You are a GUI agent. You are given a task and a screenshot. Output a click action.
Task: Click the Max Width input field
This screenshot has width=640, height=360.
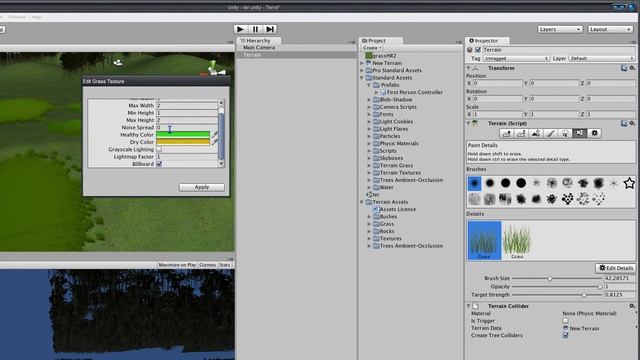pos(187,105)
